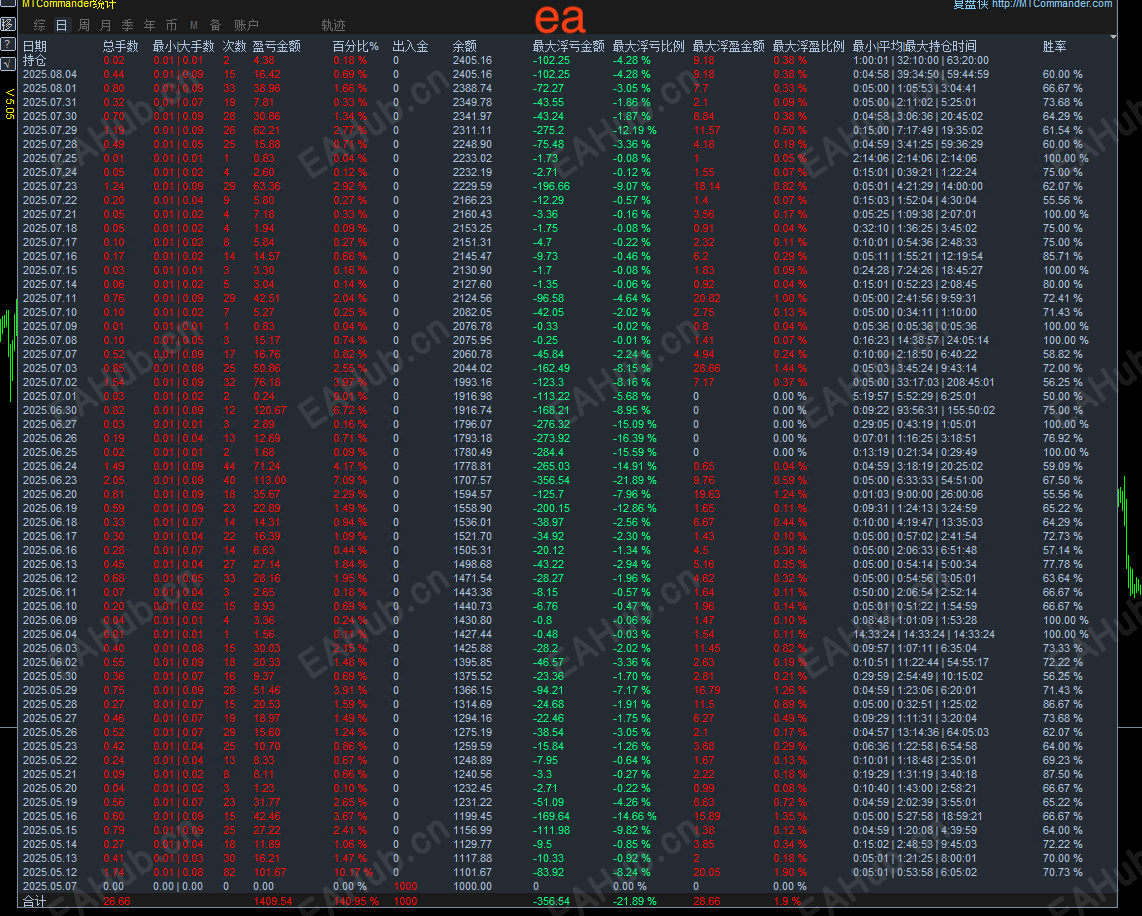1142x916 pixels.
Task: Click the 最大浮亏比例 column header
Action: (649, 46)
